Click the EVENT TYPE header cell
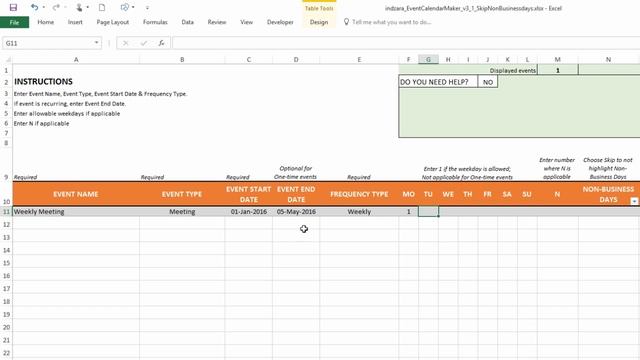Viewport: 640px width, 360px height. tap(182, 194)
